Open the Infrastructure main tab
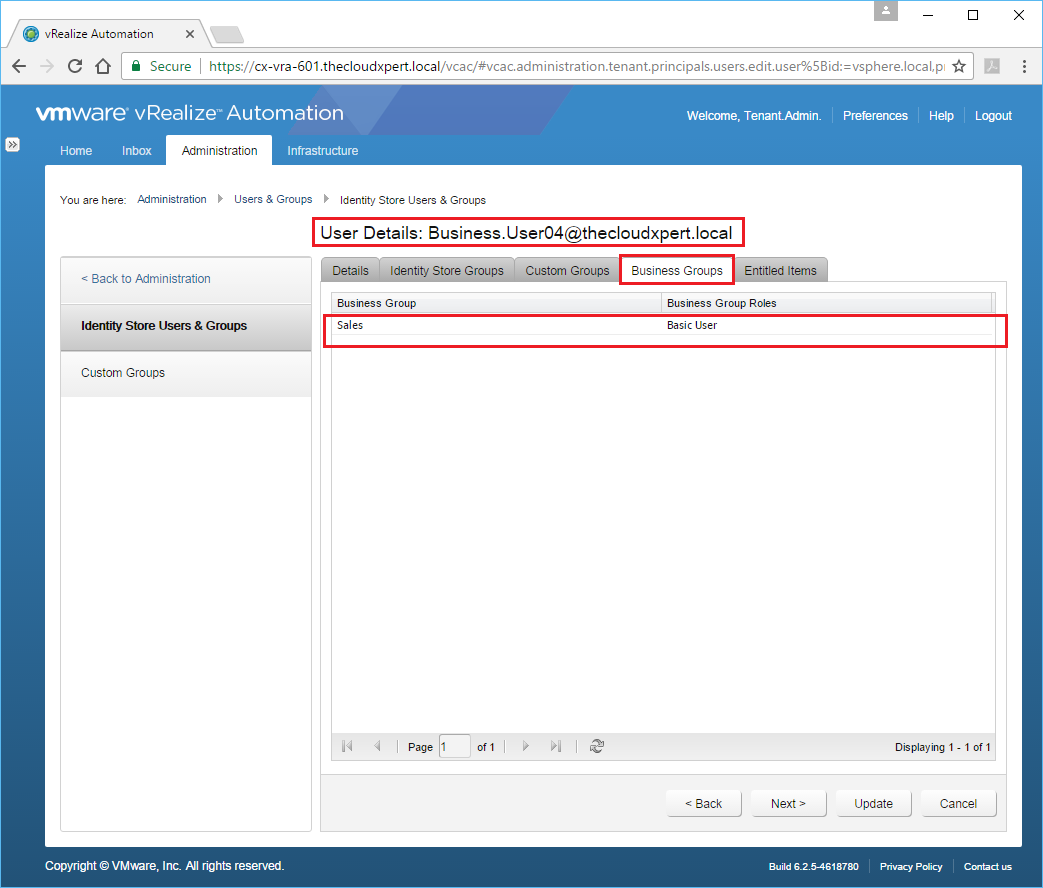This screenshot has height=888, width=1043. [322, 151]
